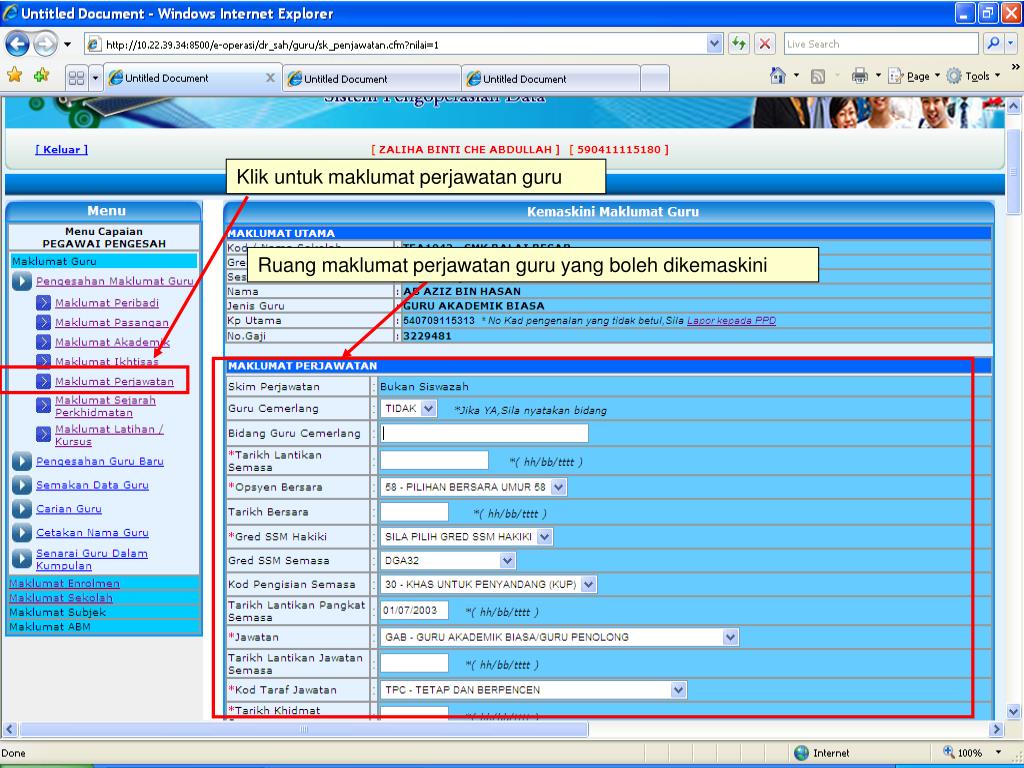Open the Maklumat Perjawatan link
Image resolution: width=1024 pixels, height=768 pixels.
(x=114, y=381)
